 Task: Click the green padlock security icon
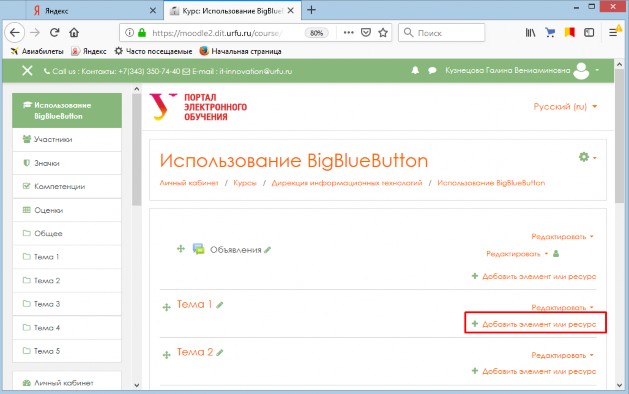click(x=142, y=33)
